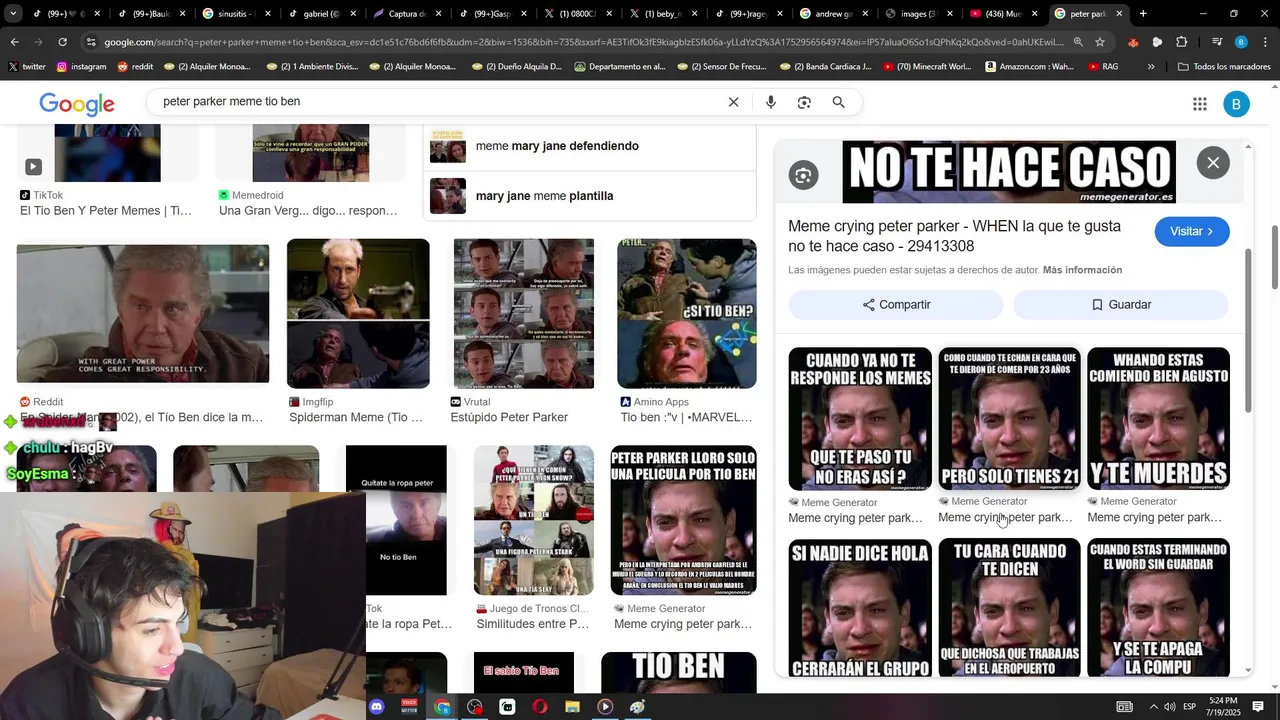
Task: Submit search with the magnifier icon
Action: pyautogui.click(x=838, y=102)
